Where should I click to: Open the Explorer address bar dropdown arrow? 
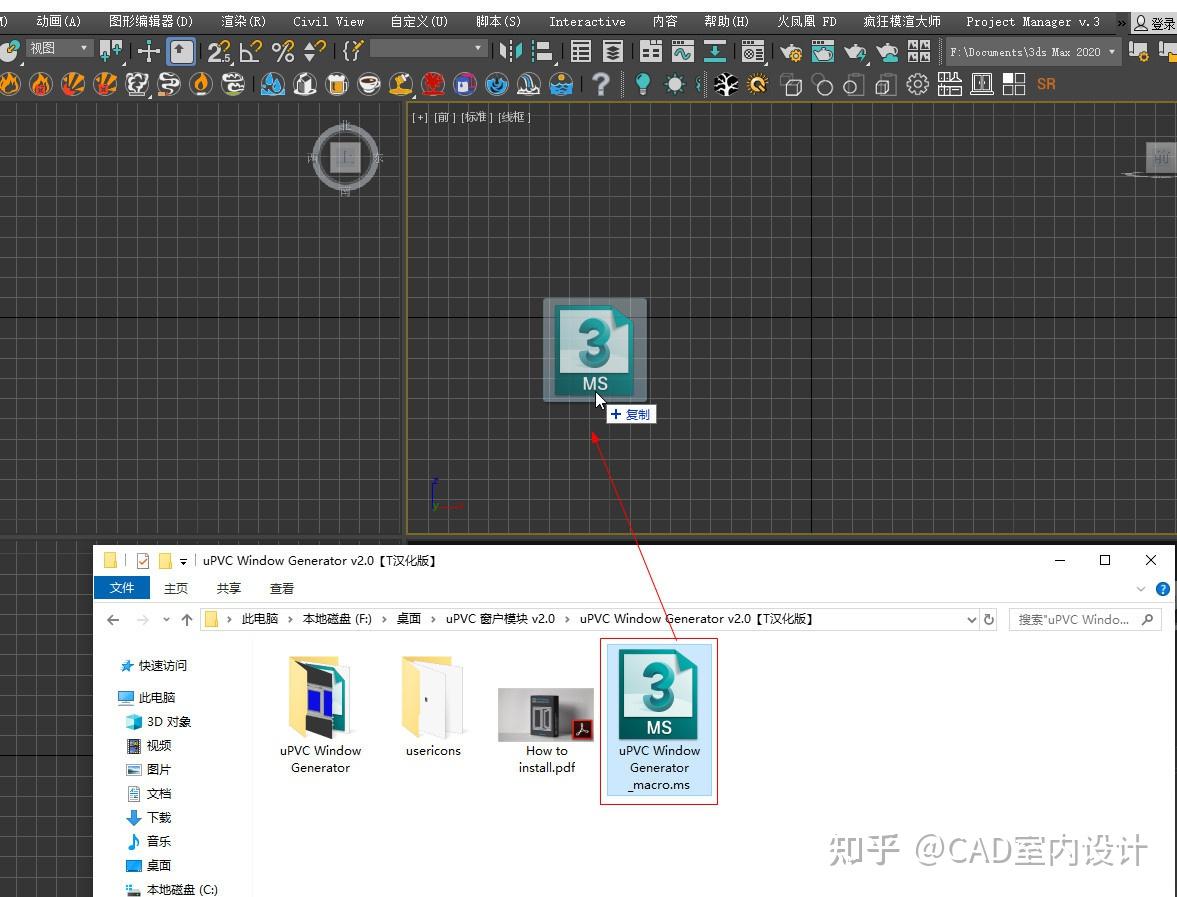click(x=972, y=619)
